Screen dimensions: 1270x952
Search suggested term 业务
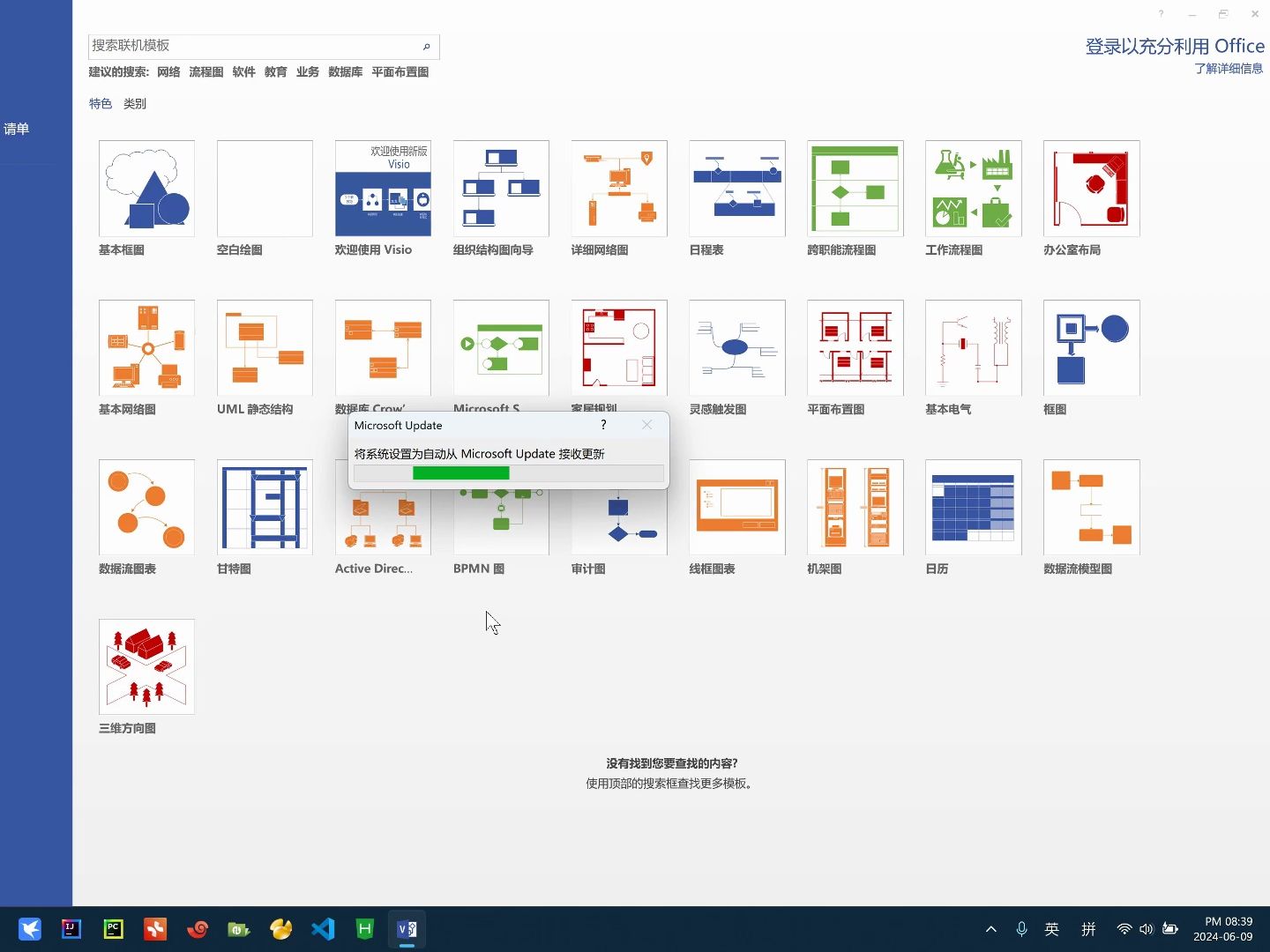(x=308, y=72)
